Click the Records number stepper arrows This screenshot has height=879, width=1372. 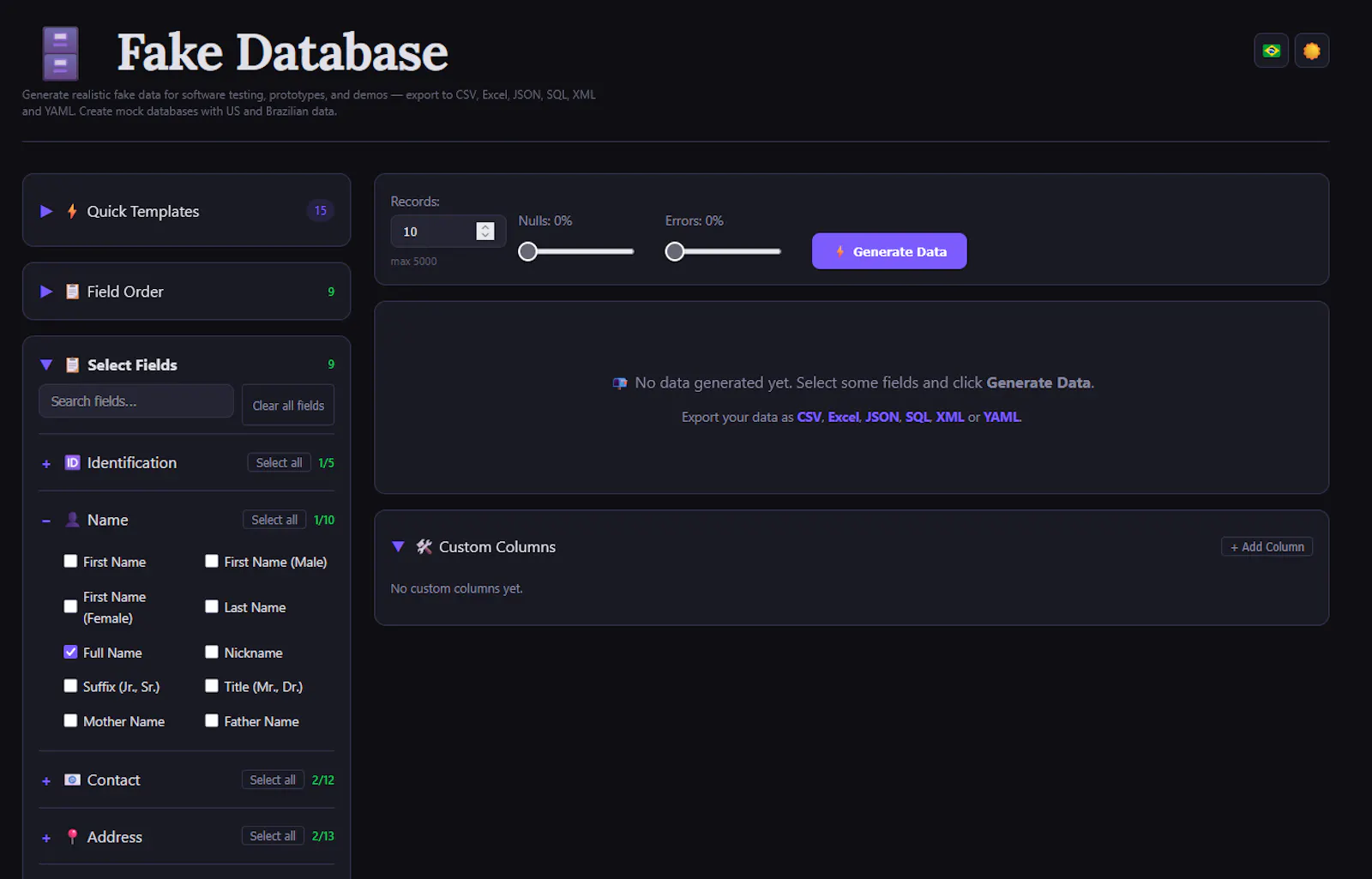coord(485,231)
